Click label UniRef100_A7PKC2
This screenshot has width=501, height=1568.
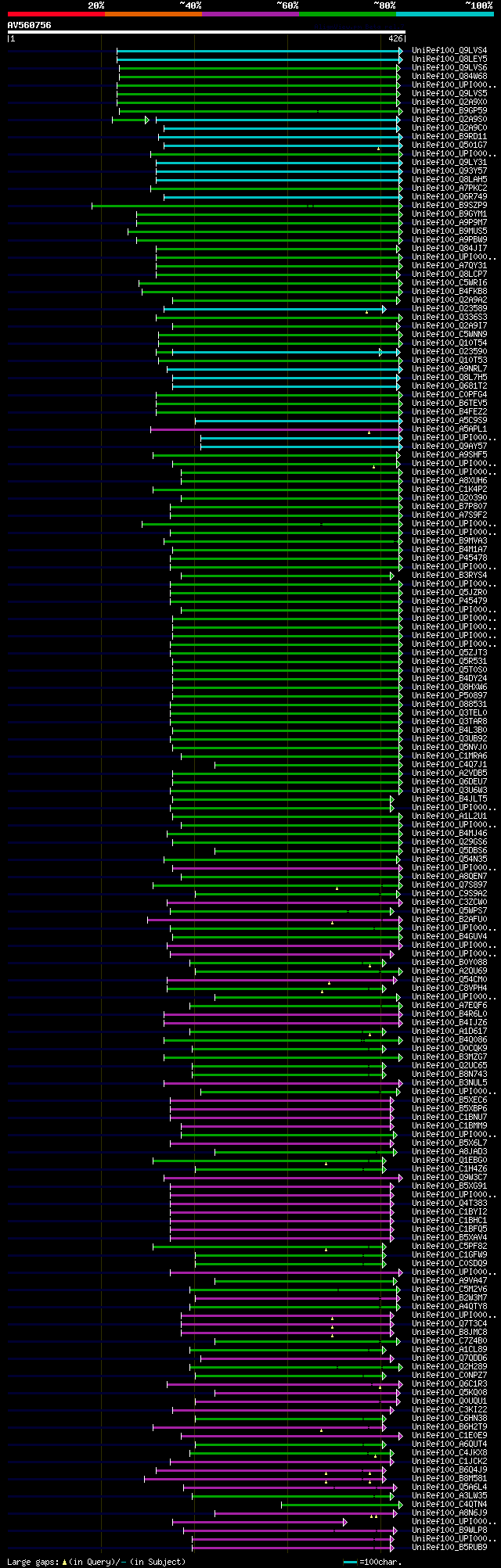[x=449, y=188]
